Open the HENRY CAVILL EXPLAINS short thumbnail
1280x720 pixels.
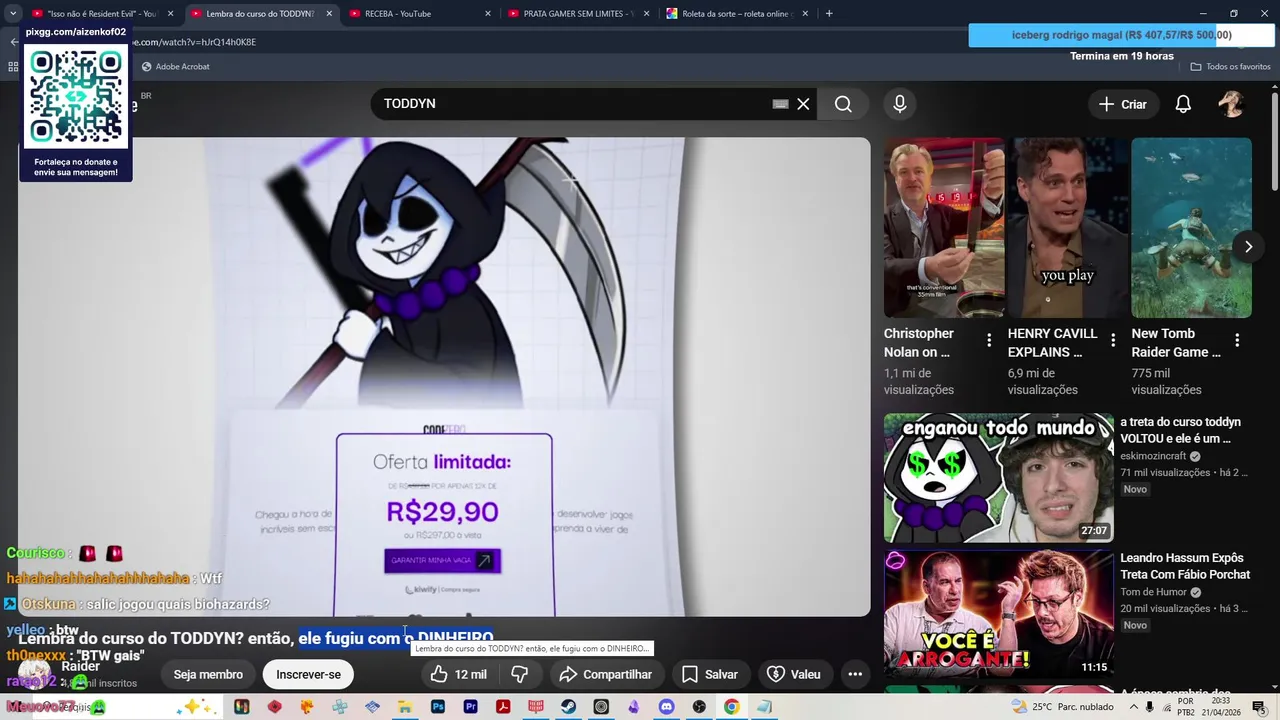coord(1068,228)
